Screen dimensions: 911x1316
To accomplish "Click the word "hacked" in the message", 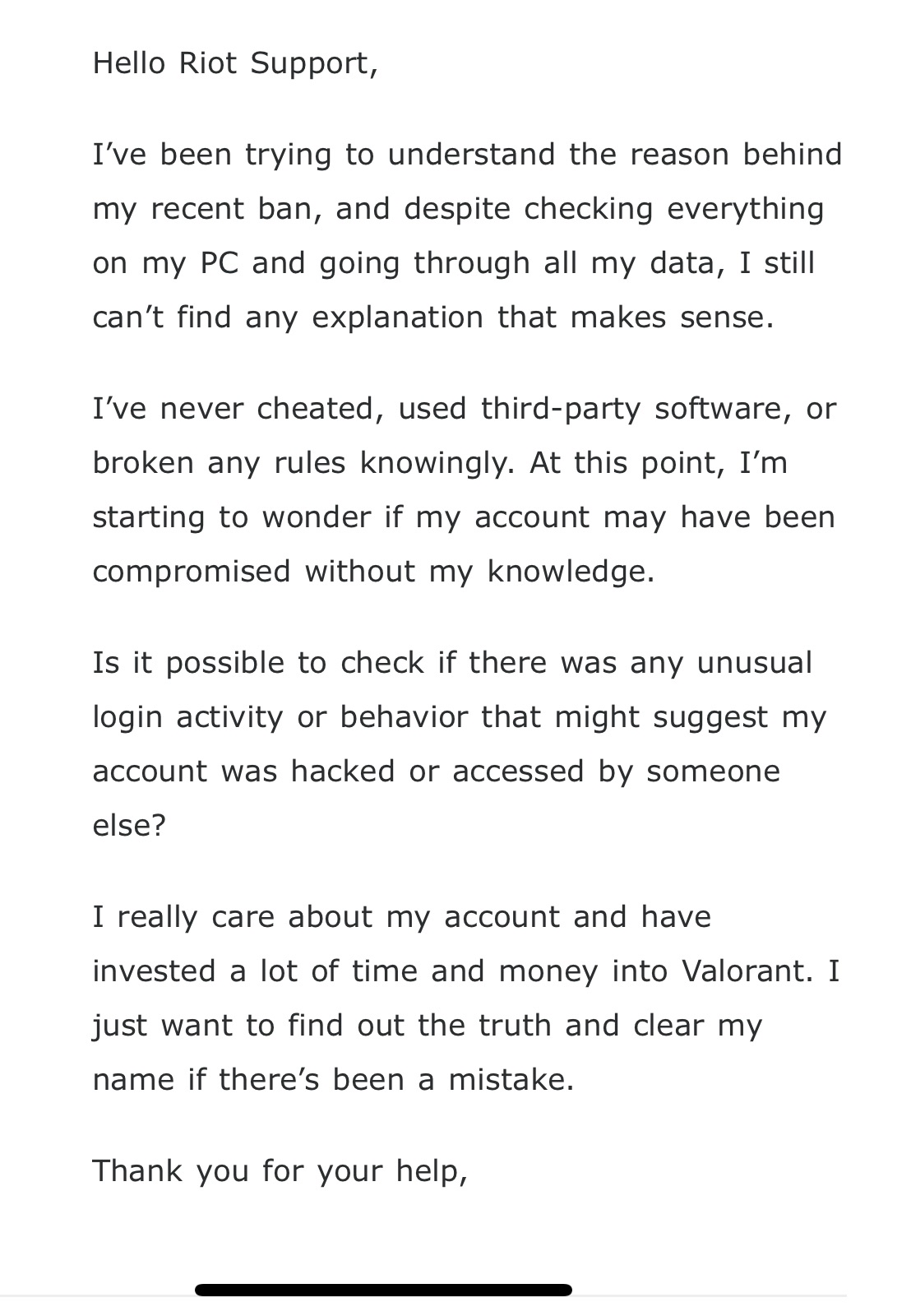I will point(343,771).
